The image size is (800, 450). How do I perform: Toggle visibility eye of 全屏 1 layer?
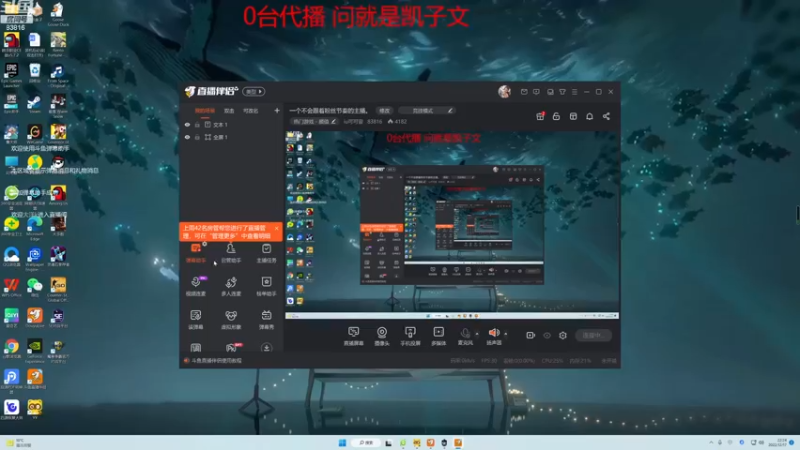187,137
